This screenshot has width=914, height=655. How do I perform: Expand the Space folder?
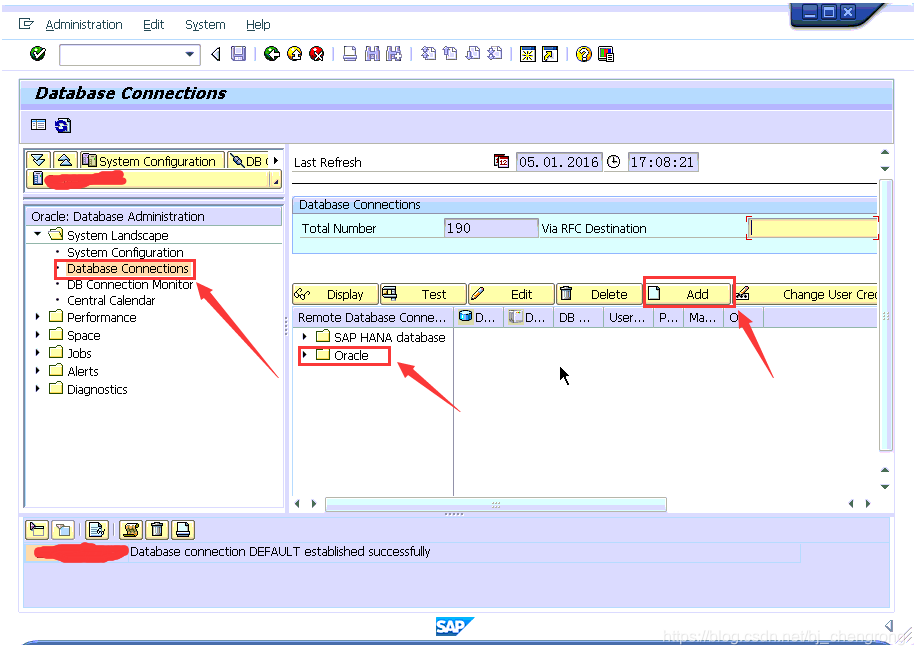pyautogui.click(x=37, y=335)
